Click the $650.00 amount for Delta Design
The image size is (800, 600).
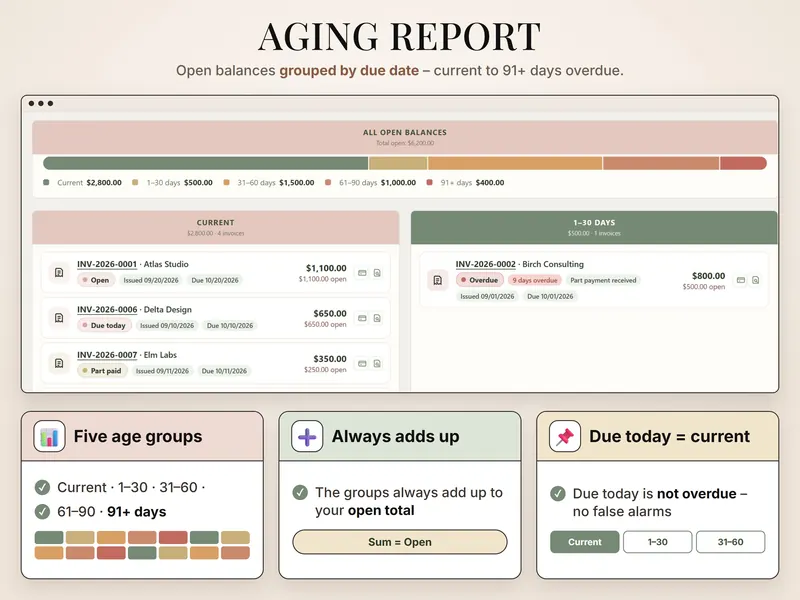pyautogui.click(x=330, y=314)
